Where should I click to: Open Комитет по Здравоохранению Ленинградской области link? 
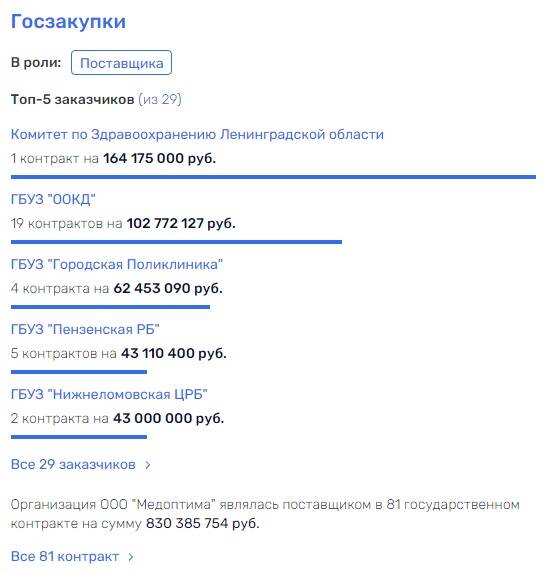[x=197, y=134]
